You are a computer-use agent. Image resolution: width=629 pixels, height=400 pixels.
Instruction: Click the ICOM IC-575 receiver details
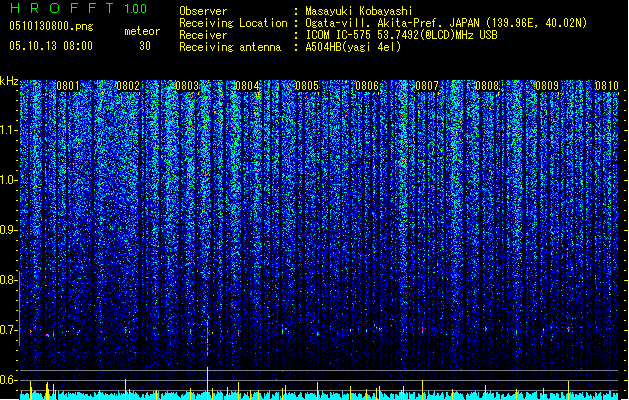point(402,35)
